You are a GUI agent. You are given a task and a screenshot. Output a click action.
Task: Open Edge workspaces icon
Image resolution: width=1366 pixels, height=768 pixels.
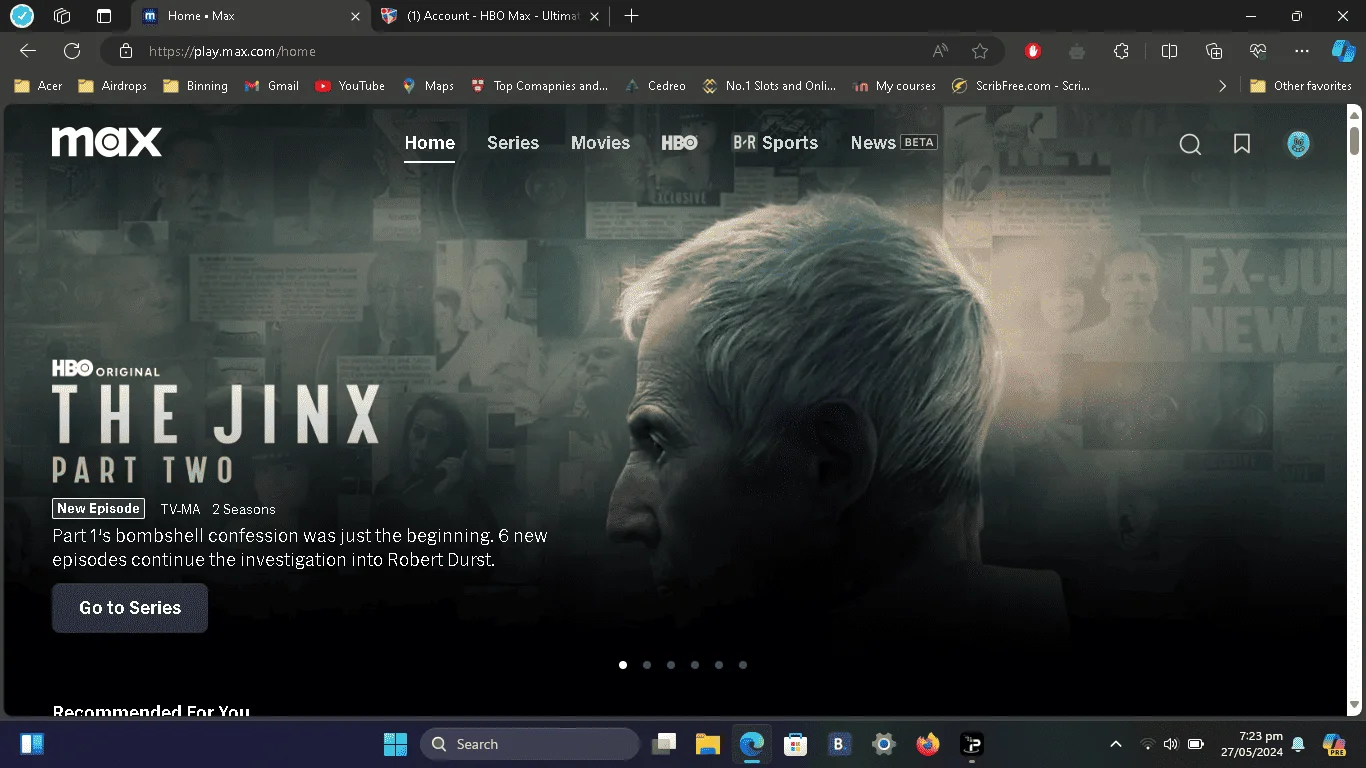(x=62, y=16)
